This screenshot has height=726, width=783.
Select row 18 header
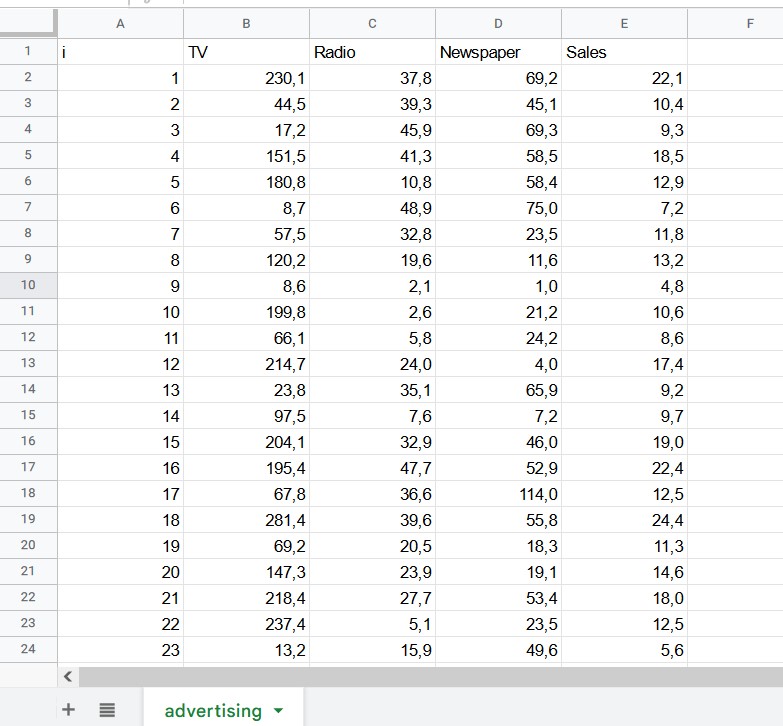(28, 493)
